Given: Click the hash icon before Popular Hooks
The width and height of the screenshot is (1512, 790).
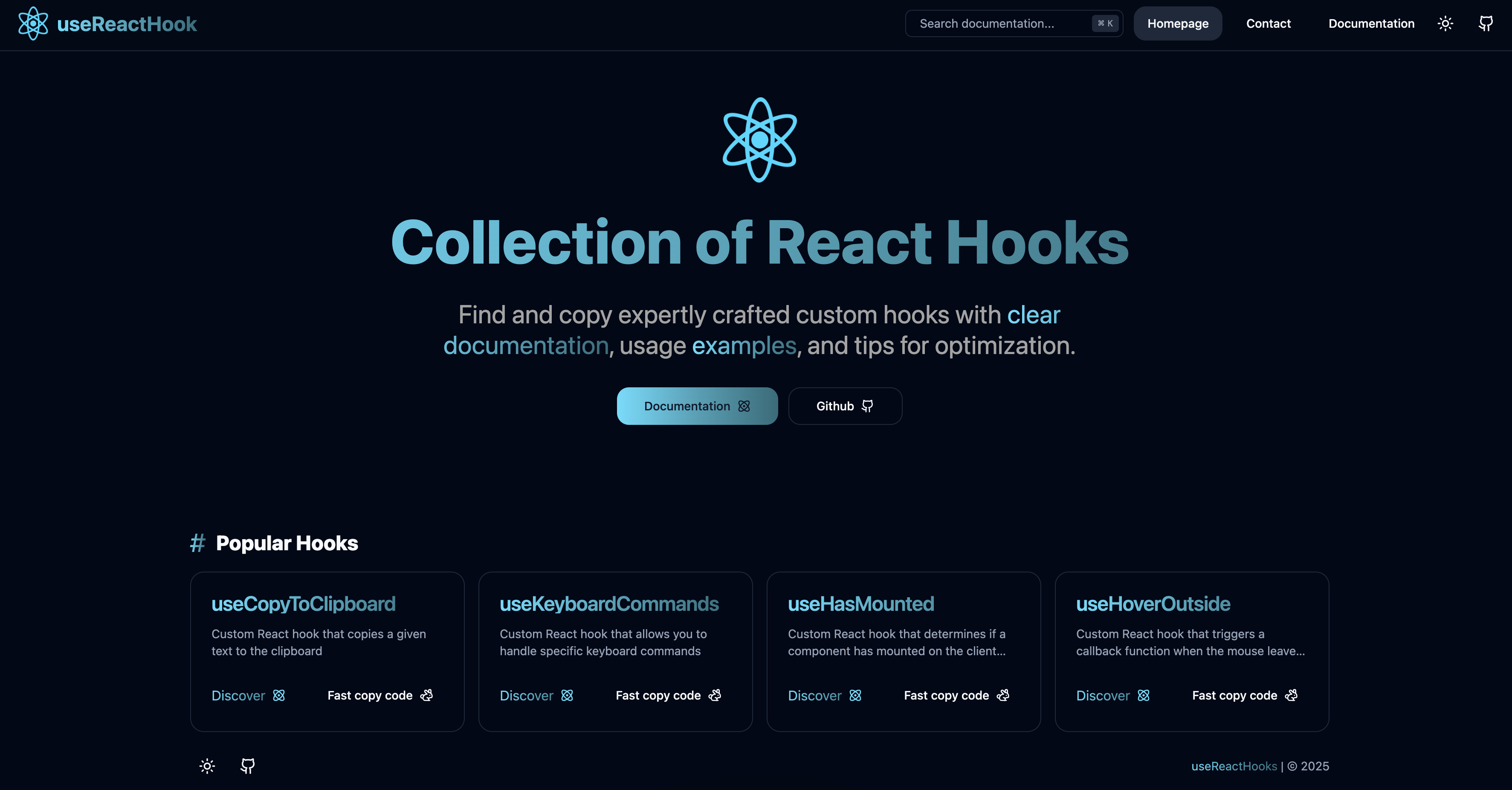Looking at the screenshot, I should [197, 543].
